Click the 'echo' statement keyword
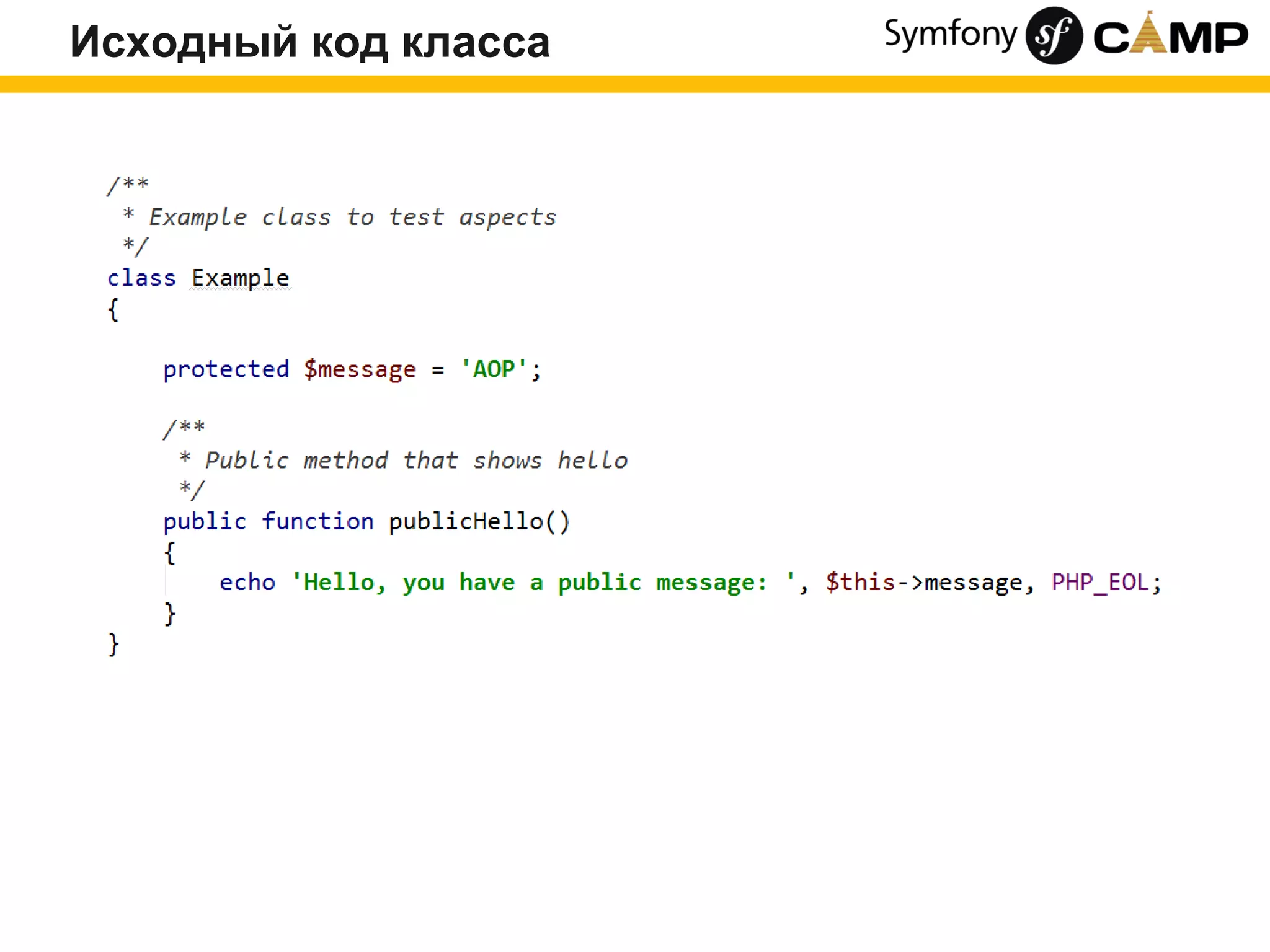 point(247,582)
